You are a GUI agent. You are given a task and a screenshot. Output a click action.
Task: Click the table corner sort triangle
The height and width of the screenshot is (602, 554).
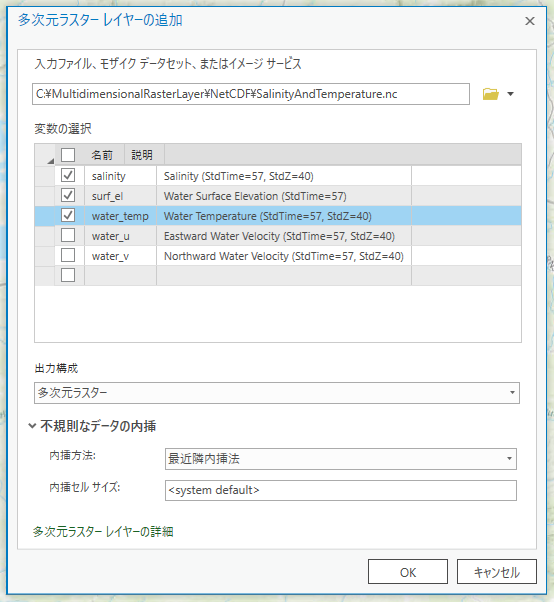coord(50,161)
